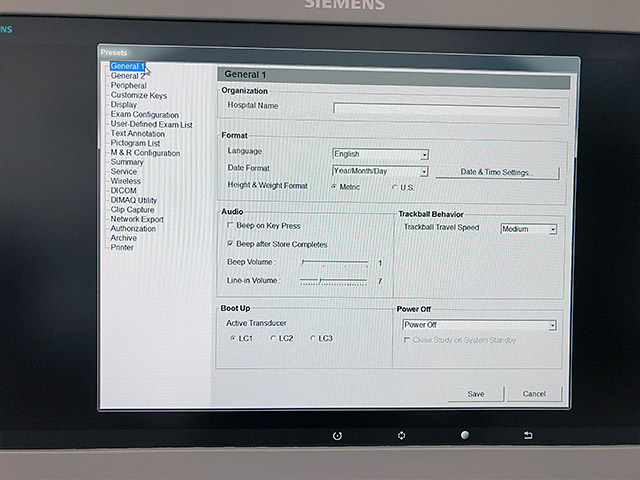Open Wireless settings

click(126, 181)
